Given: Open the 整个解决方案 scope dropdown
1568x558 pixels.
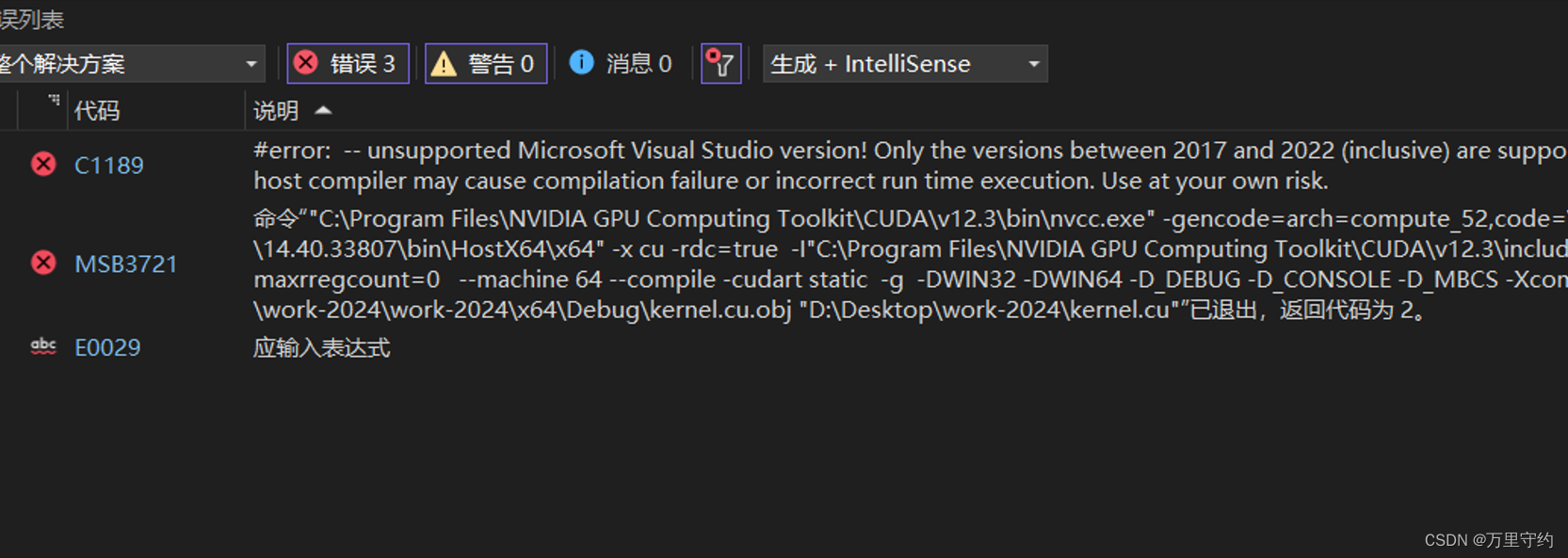Looking at the screenshot, I should point(130,64).
